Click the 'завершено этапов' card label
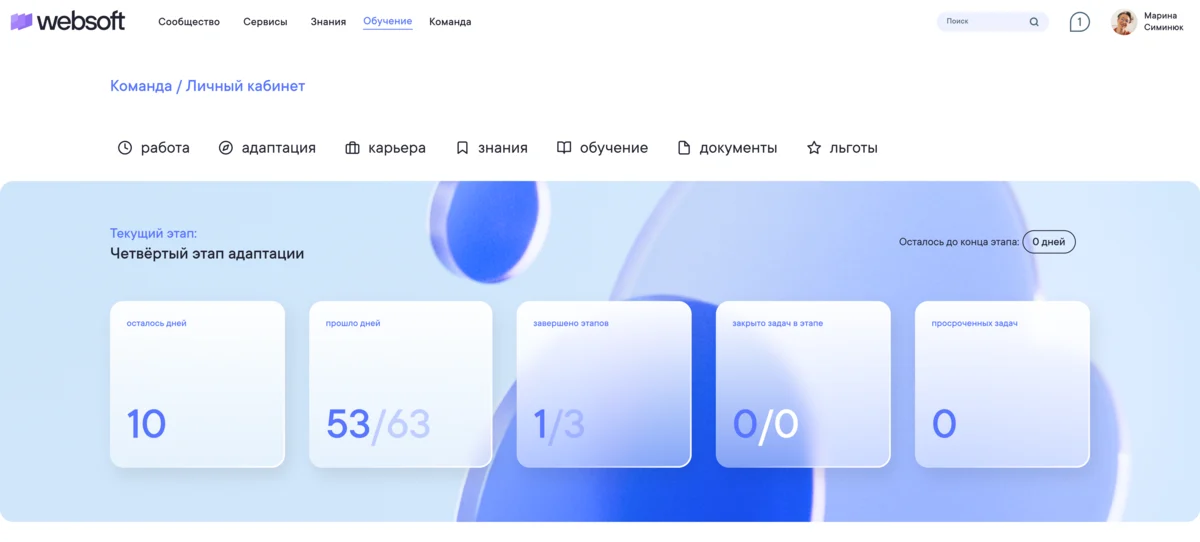The image size is (1200, 542). 571,324
